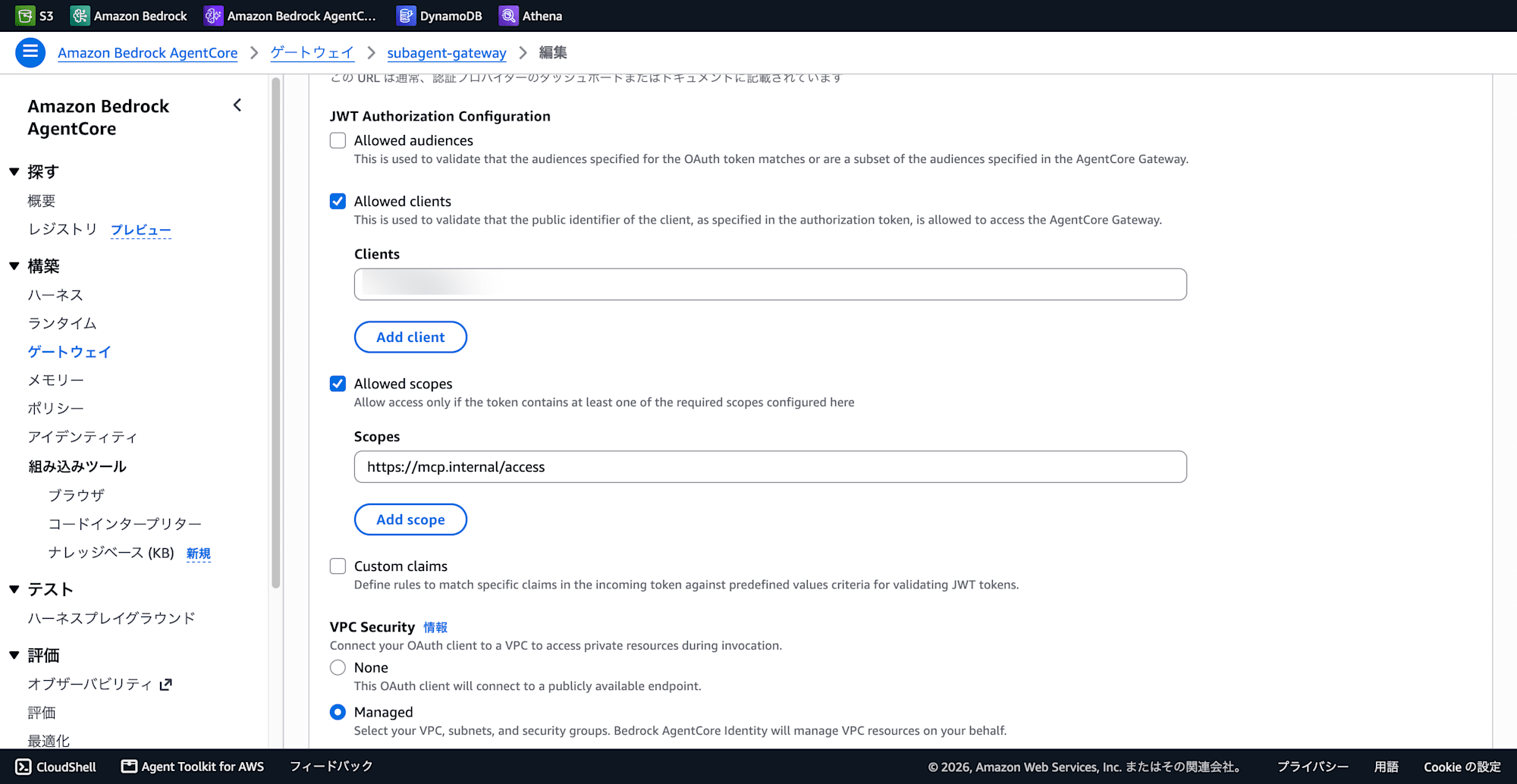1517x784 pixels.
Task: Go to 概要 in the sidebar
Action: pos(42,201)
